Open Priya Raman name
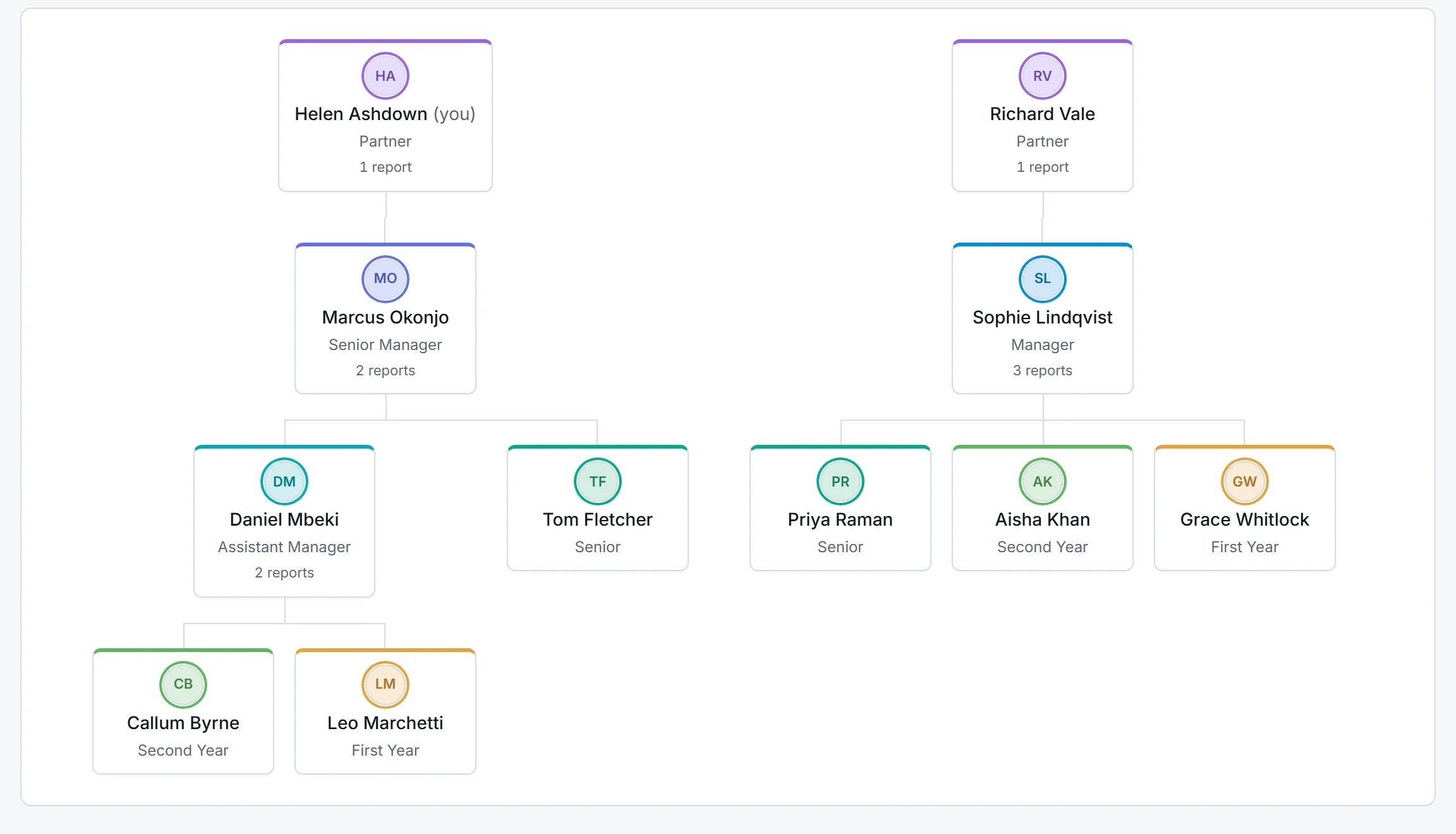The image size is (1456, 834). [840, 519]
